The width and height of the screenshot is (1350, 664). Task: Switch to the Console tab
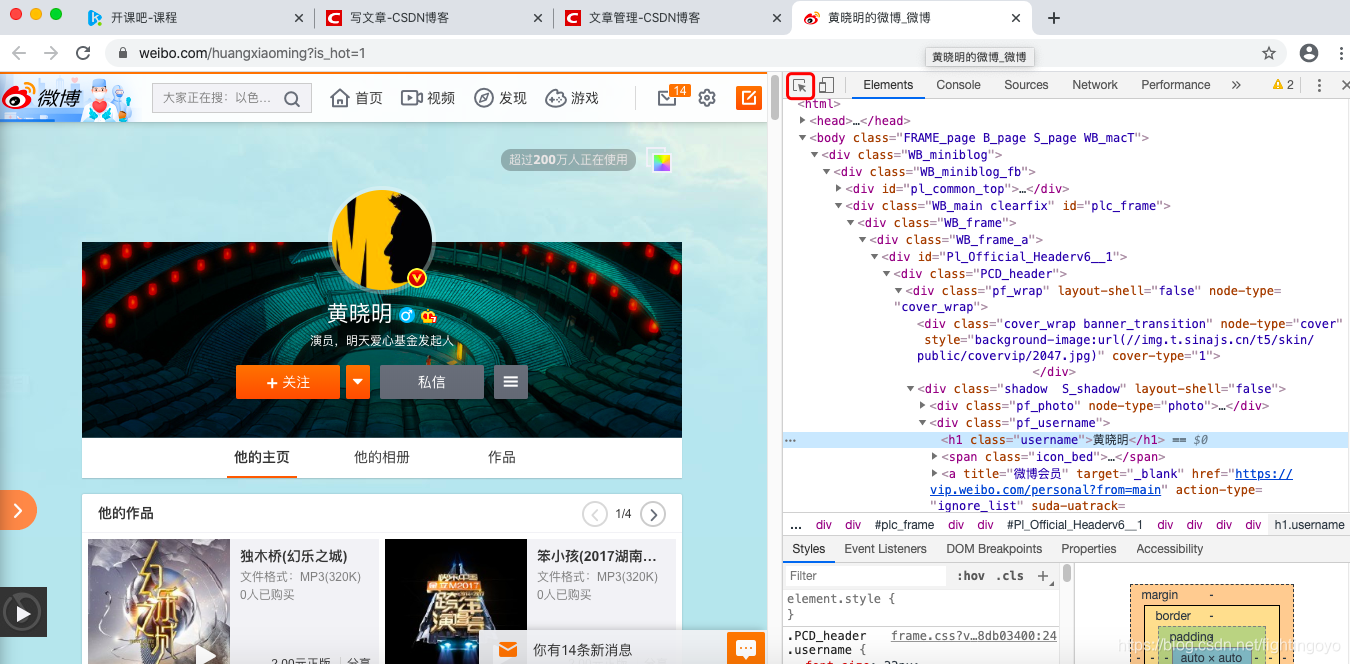click(x=957, y=85)
